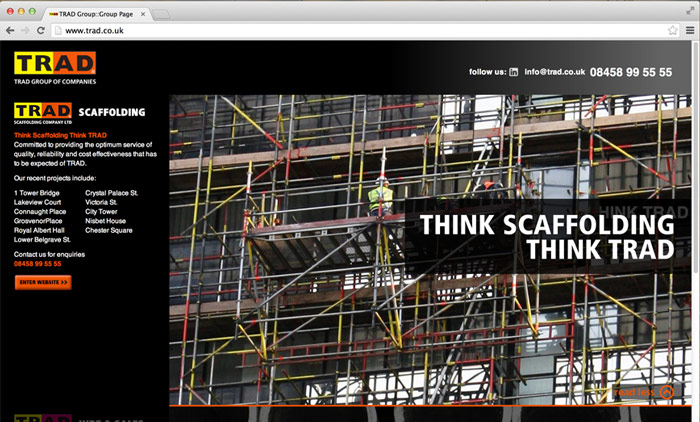Image resolution: width=700 pixels, height=422 pixels.
Task: Select the TRAD Group::Group Page tab
Action: [x=96, y=14]
